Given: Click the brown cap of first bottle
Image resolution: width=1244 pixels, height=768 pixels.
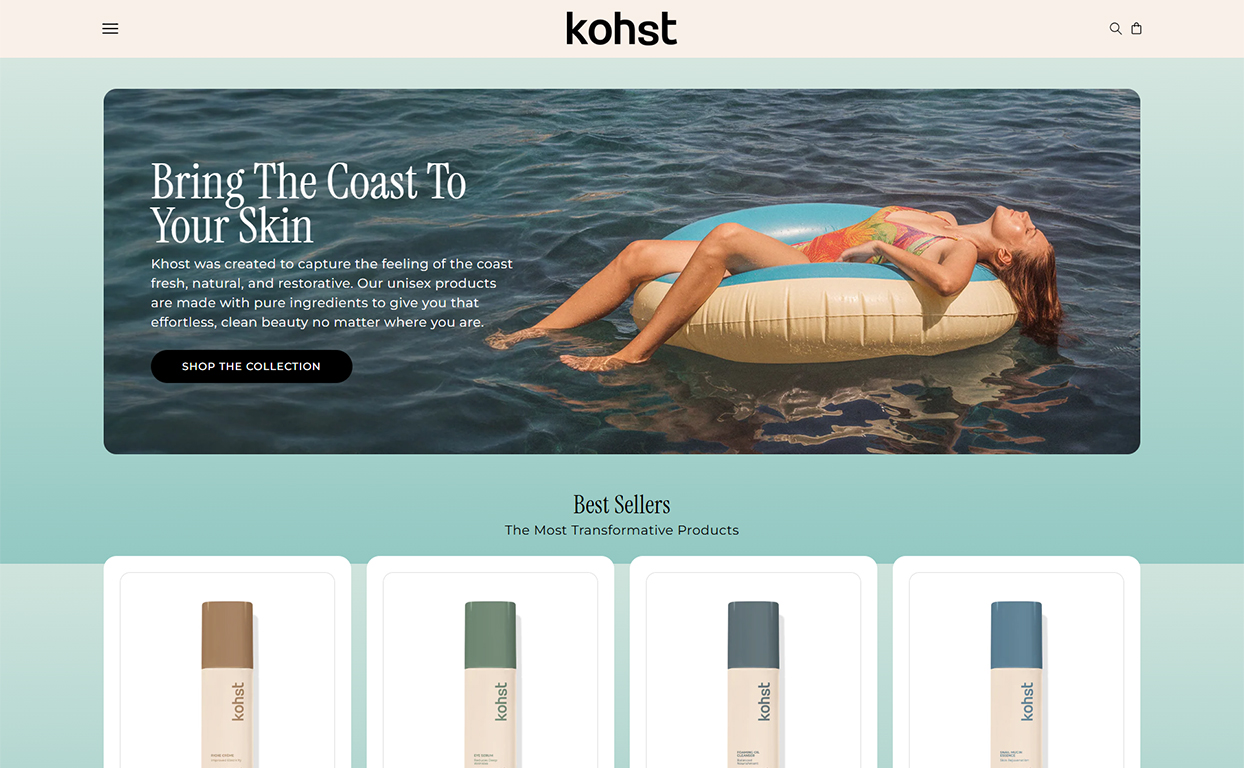Looking at the screenshot, I should (x=227, y=634).
